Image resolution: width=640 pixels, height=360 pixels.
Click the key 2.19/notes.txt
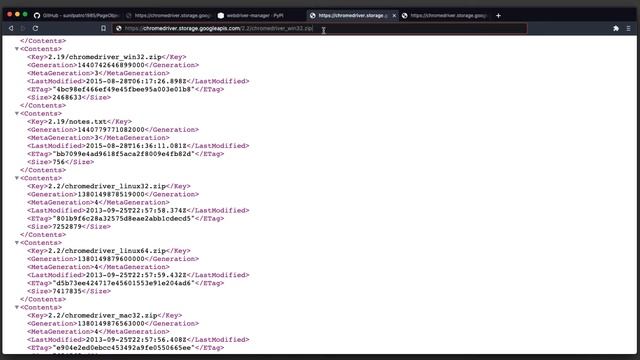coord(77,122)
